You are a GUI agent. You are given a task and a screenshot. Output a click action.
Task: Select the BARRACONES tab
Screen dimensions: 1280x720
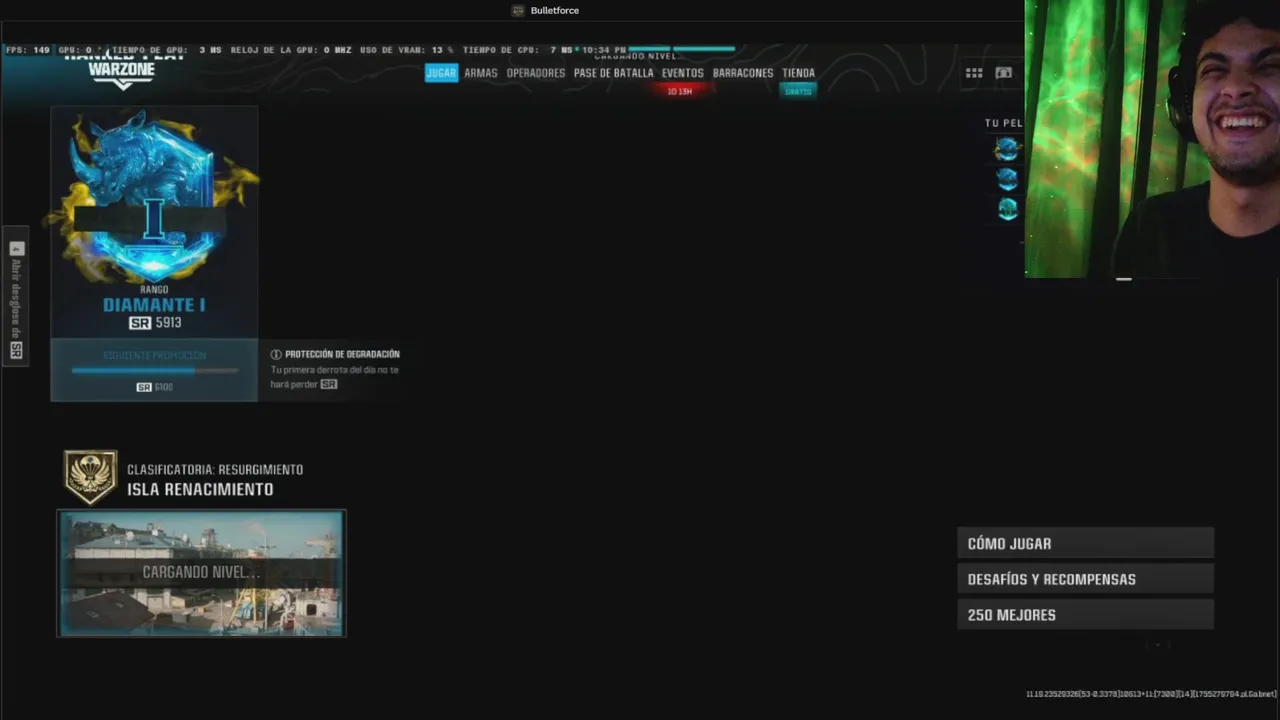click(743, 73)
